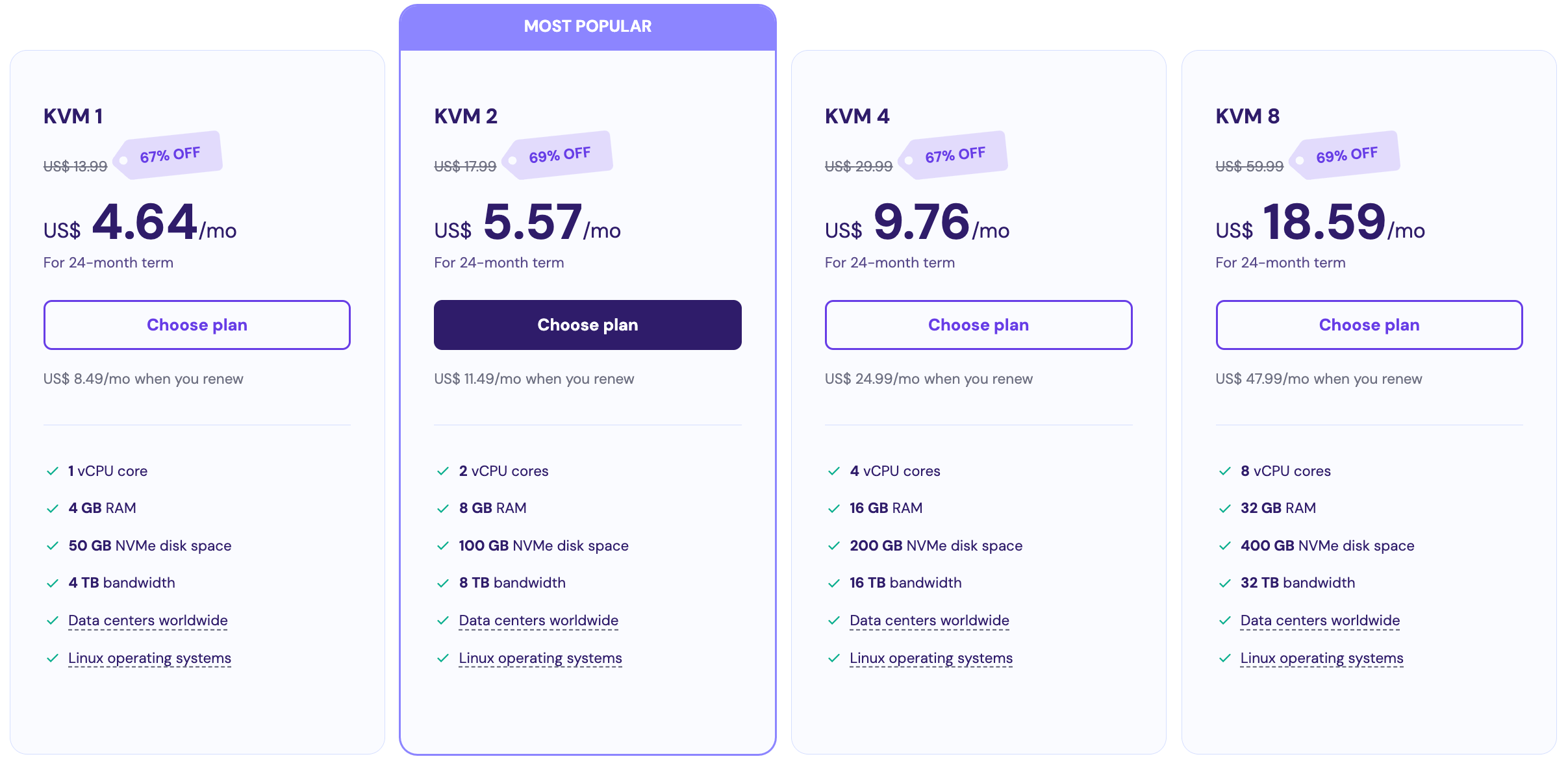Click the checkmark beside 1 vCPU core
Screen dimensions: 1568x761
pyautogui.click(x=53, y=471)
